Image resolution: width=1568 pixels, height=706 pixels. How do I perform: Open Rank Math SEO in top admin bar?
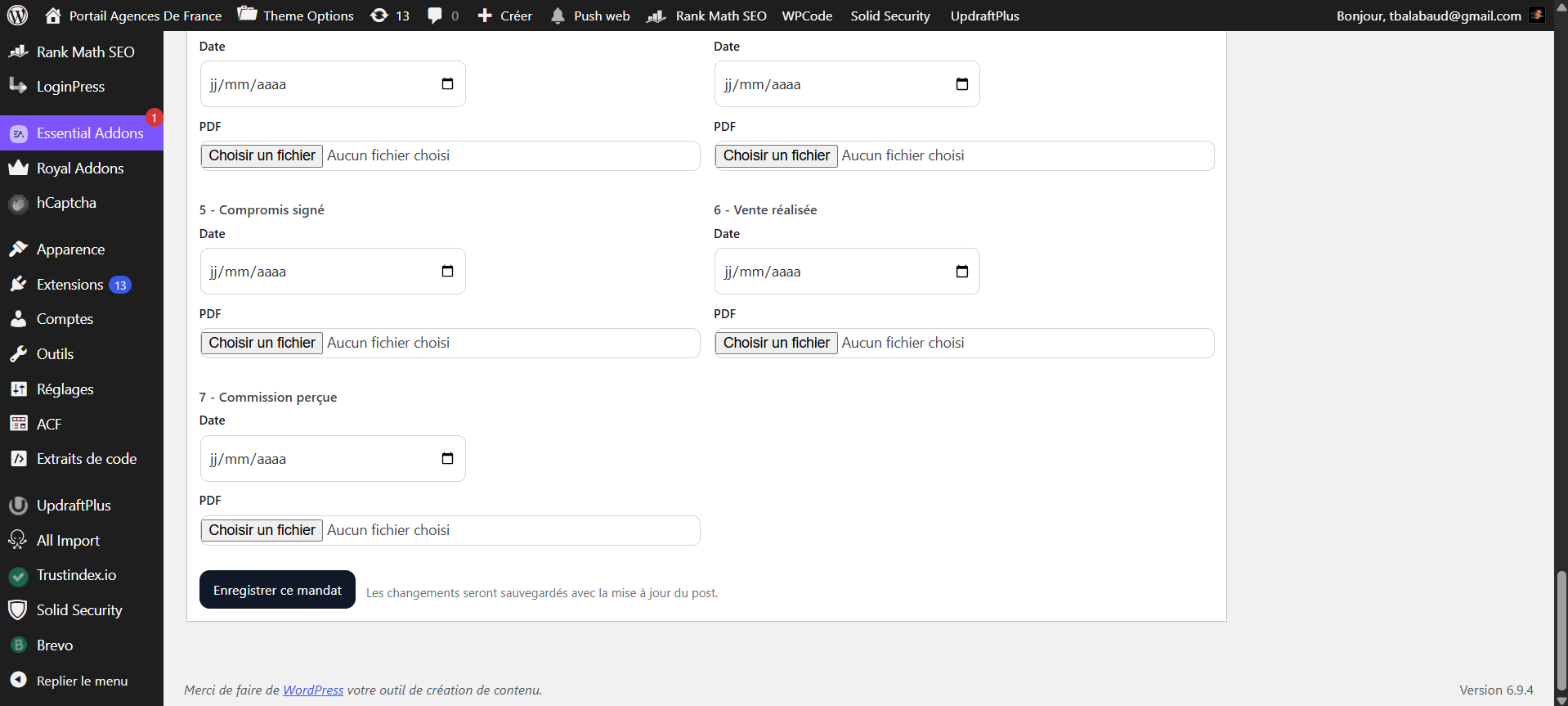(706, 16)
